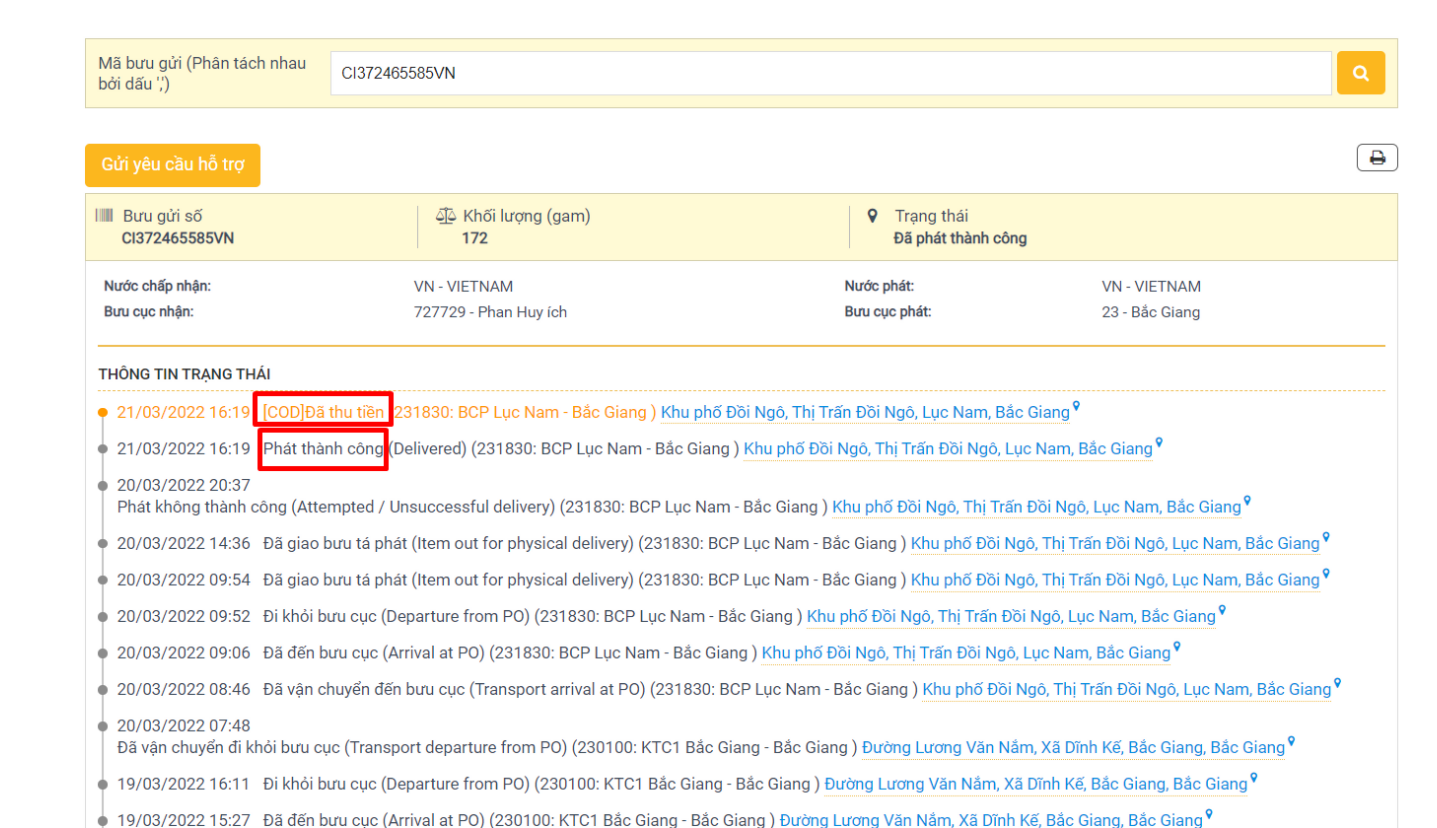Select timeline dot for the 20/03/2022 20:37 entry

(x=102, y=486)
